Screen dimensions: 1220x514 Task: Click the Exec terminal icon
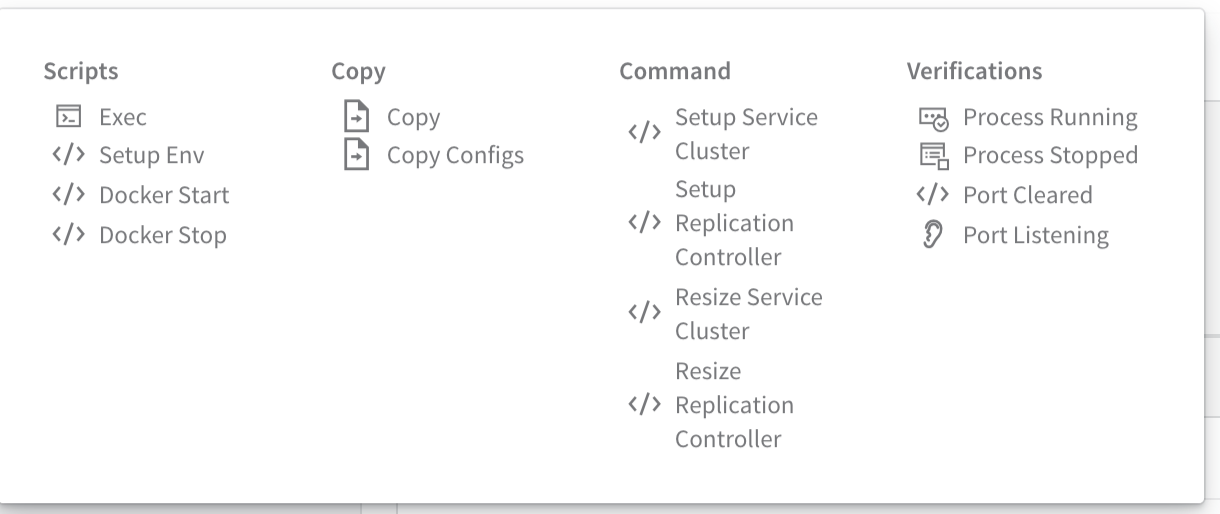[x=68, y=117]
